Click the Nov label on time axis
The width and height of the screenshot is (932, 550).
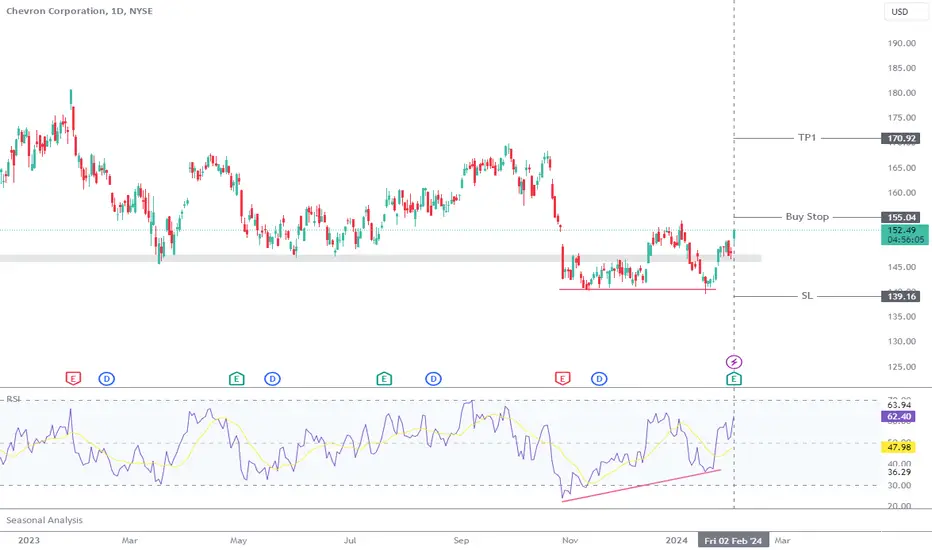(569, 540)
